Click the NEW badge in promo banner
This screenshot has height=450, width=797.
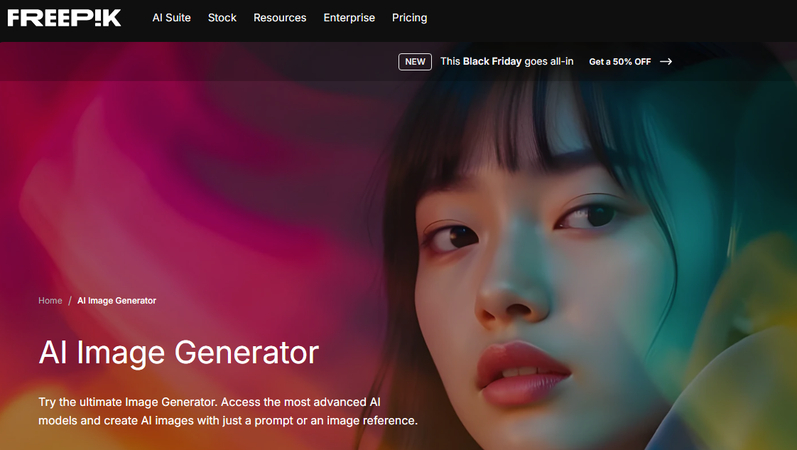(x=415, y=62)
